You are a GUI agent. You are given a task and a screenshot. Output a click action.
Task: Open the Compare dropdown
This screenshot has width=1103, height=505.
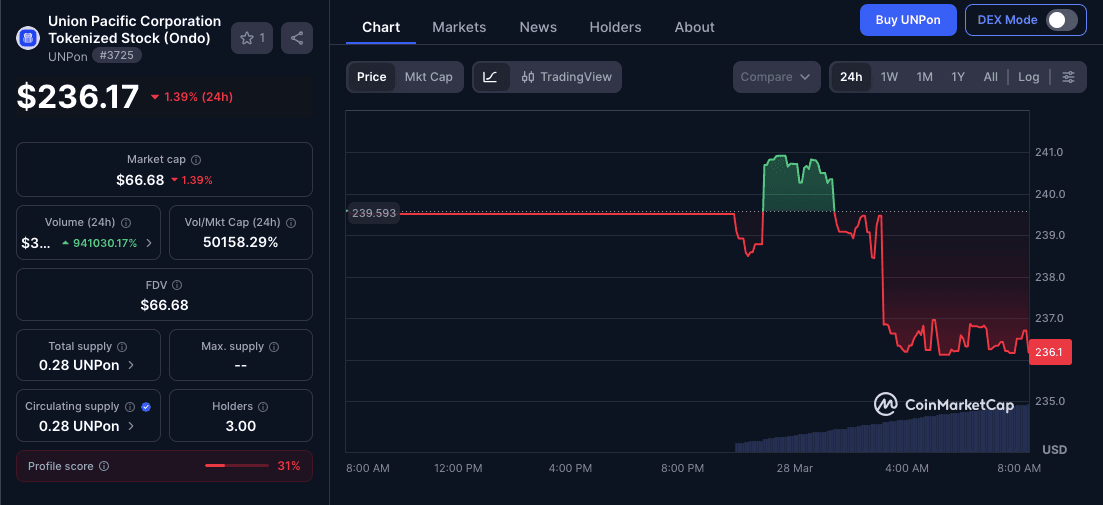point(776,77)
